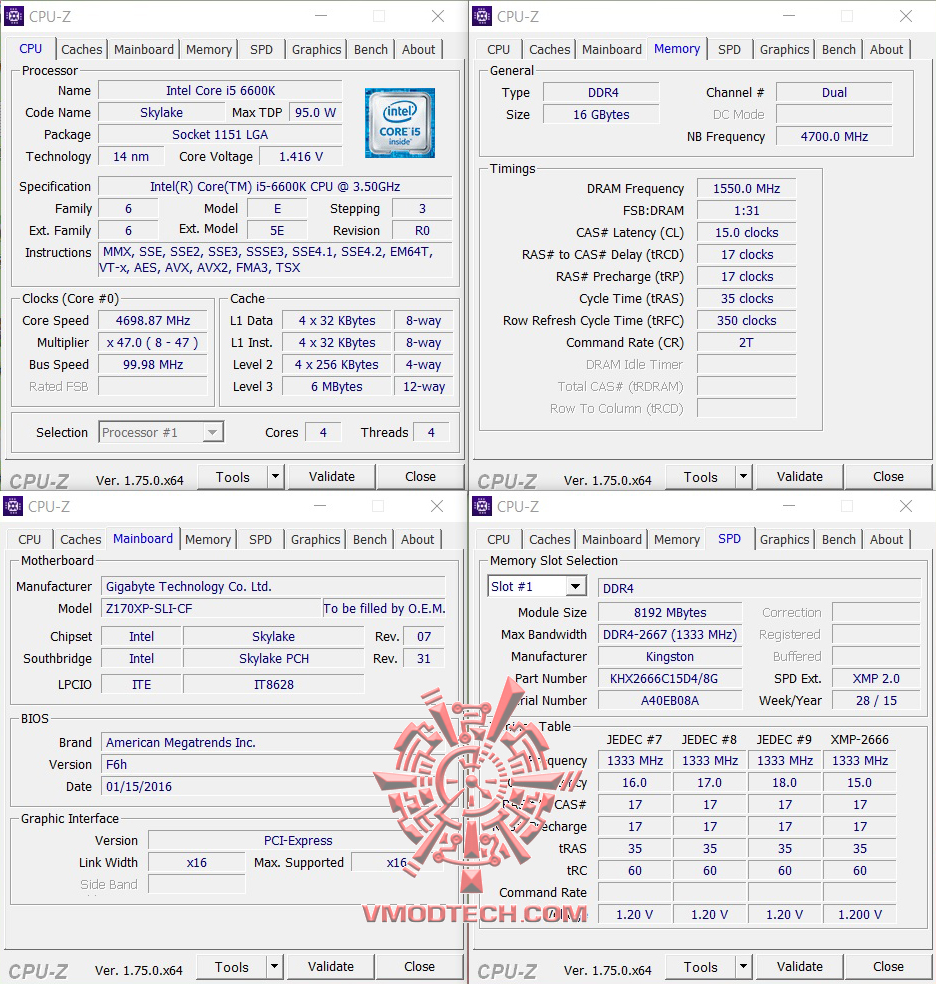Select Graphics tab in the Memory window
This screenshot has height=984, width=936.
click(x=784, y=50)
